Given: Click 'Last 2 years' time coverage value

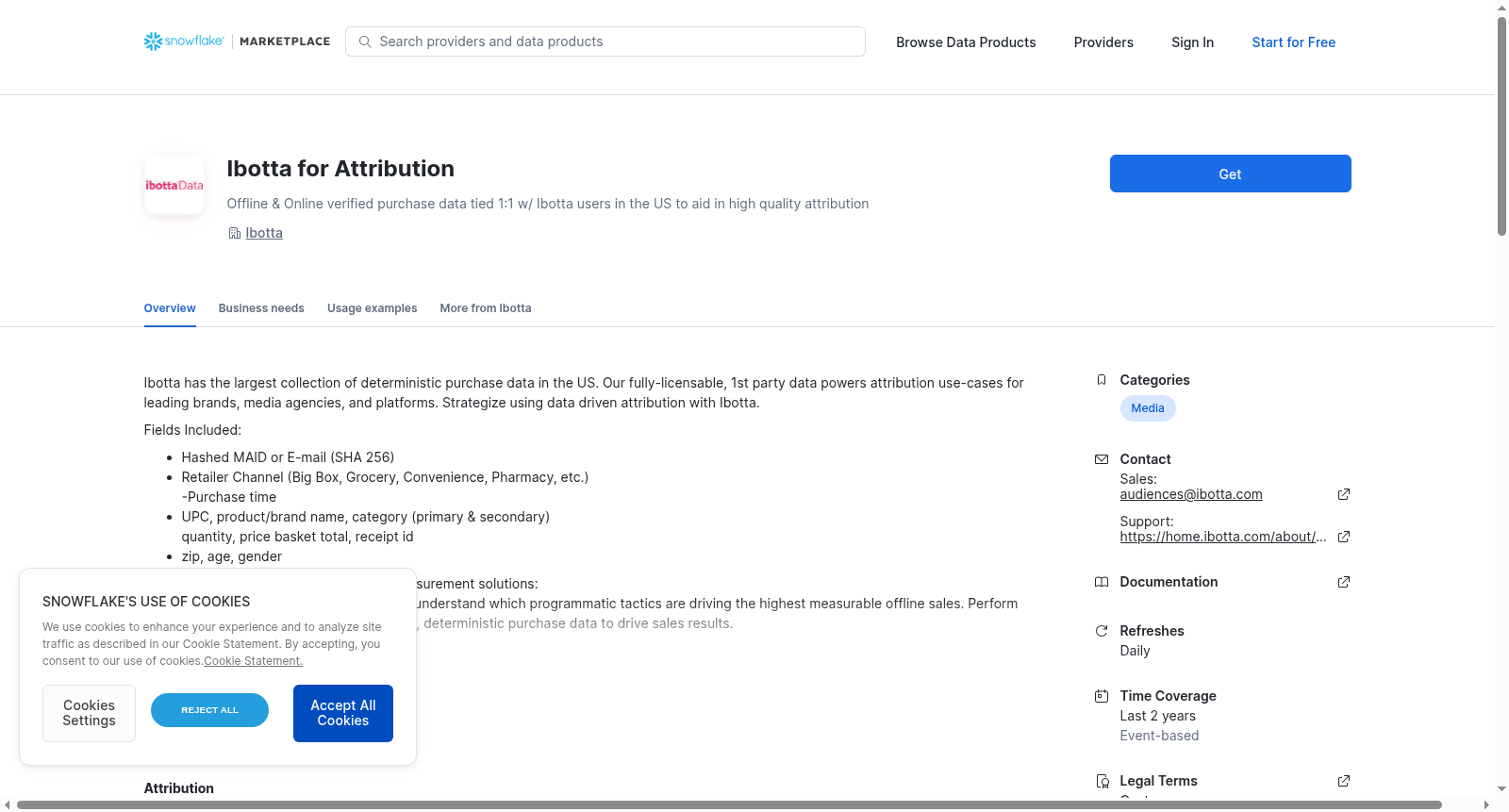Looking at the screenshot, I should tap(1157, 716).
